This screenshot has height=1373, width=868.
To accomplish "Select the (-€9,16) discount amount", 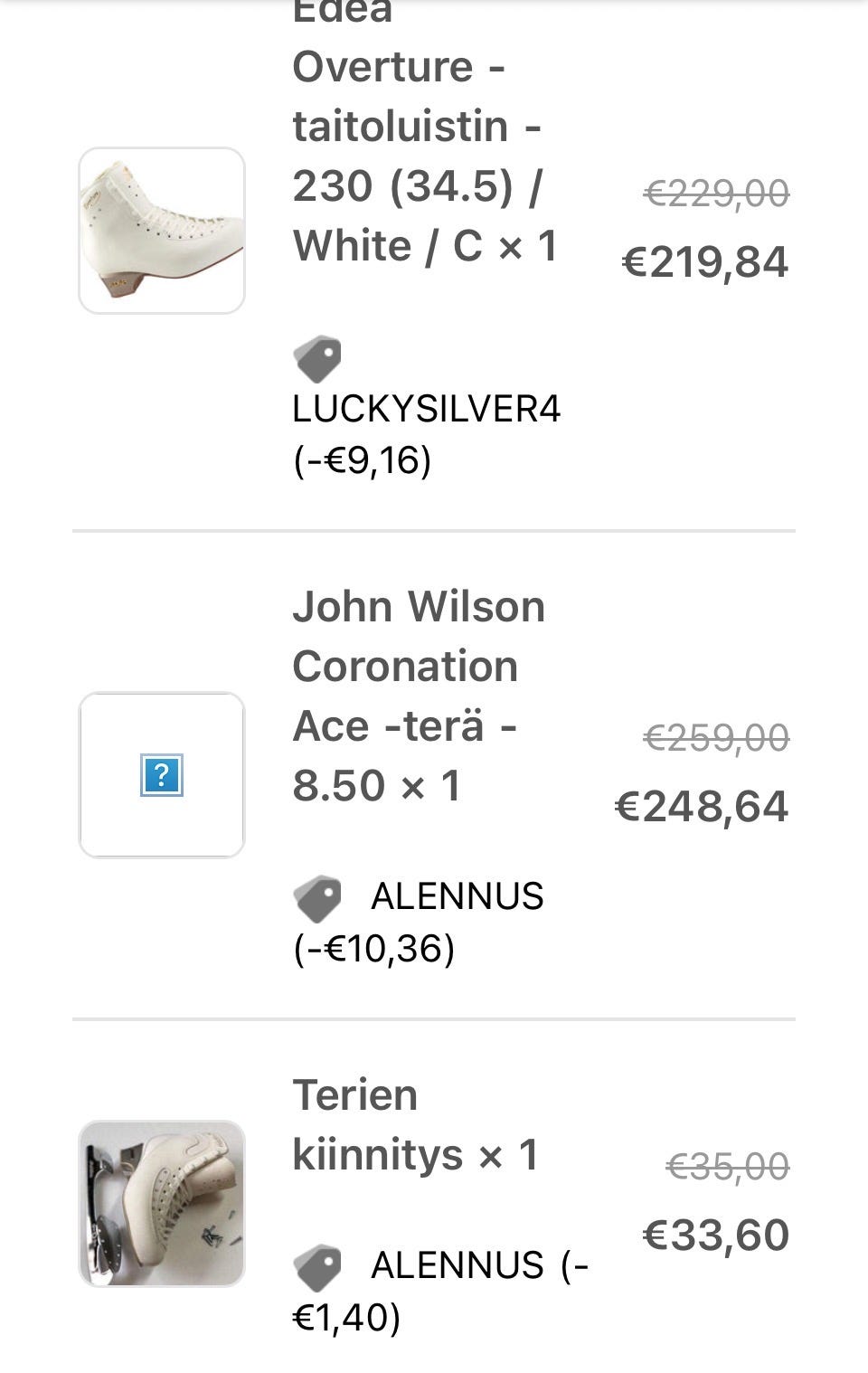I will [363, 460].
